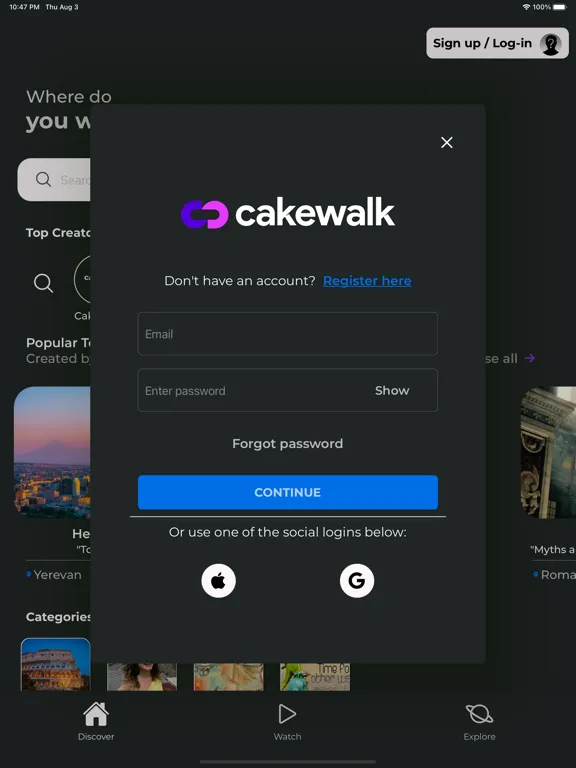576x768 pixels.
Task: Open the Discover home tab
Action: (x=96, y=721)
